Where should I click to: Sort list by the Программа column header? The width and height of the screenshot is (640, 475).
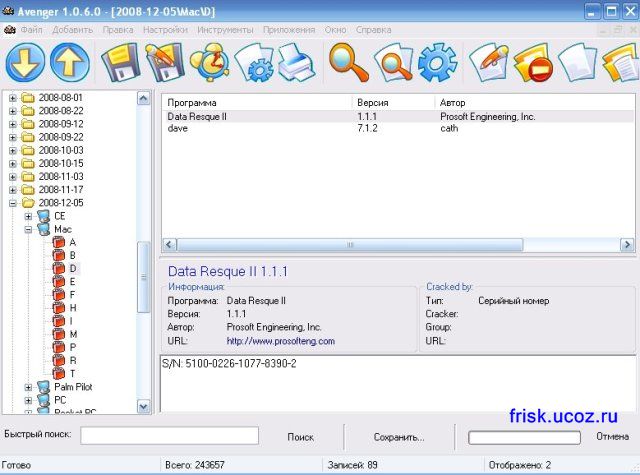coord(257,103)
